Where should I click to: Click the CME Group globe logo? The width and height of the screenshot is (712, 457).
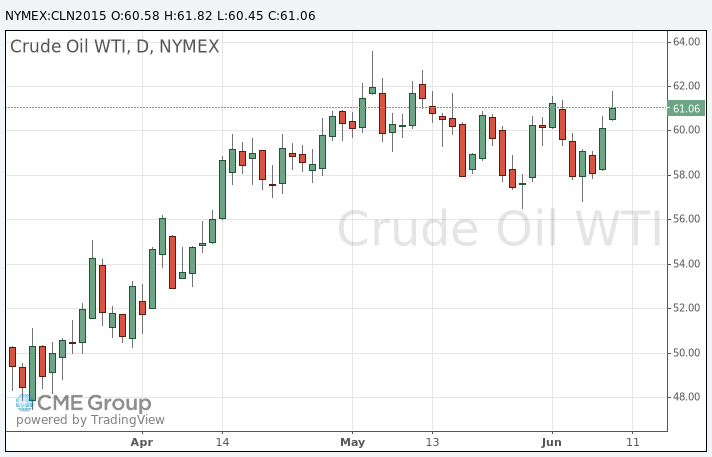[x=25, y=403]
